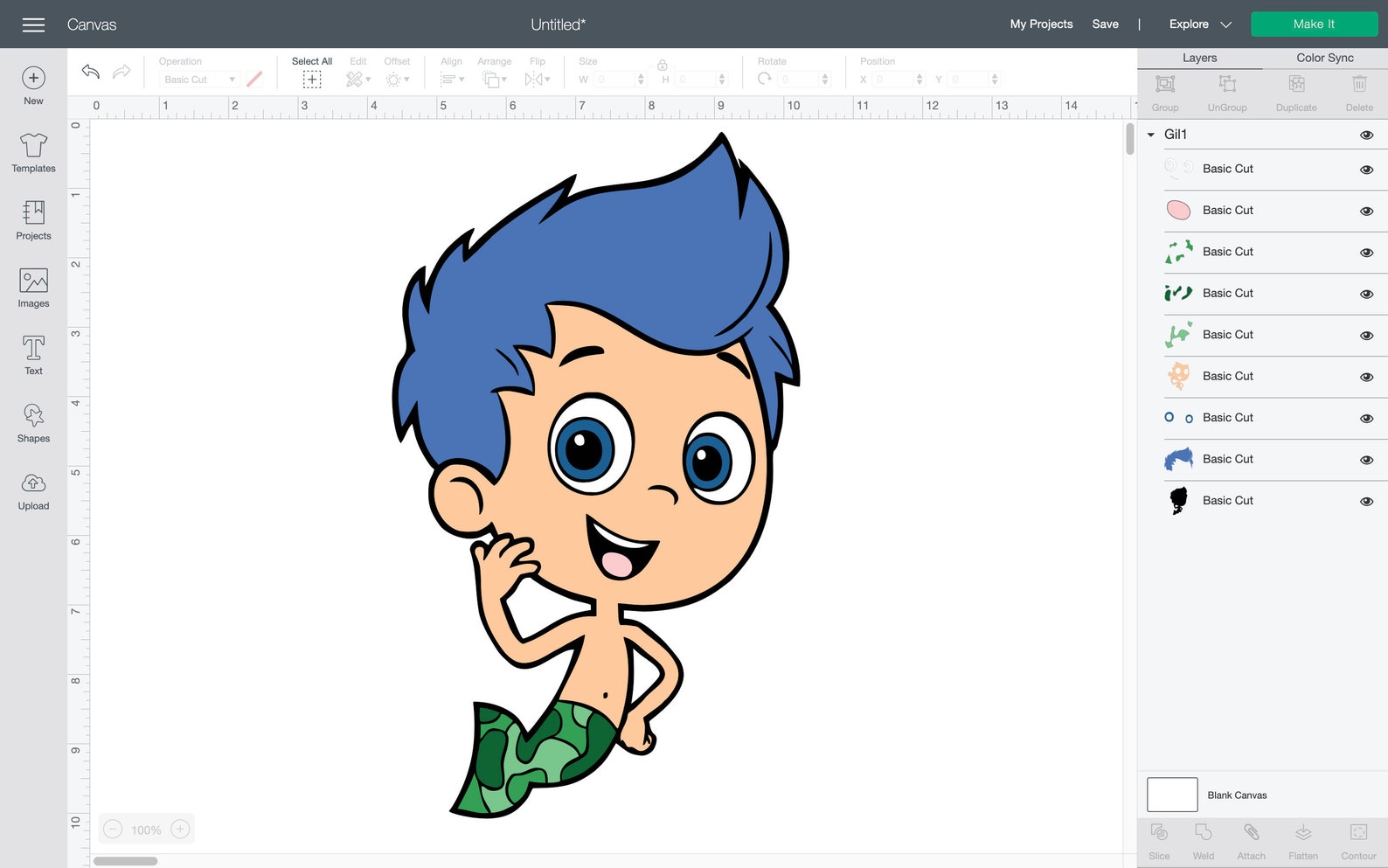Click the Untitled* project title

click(558, 24)
